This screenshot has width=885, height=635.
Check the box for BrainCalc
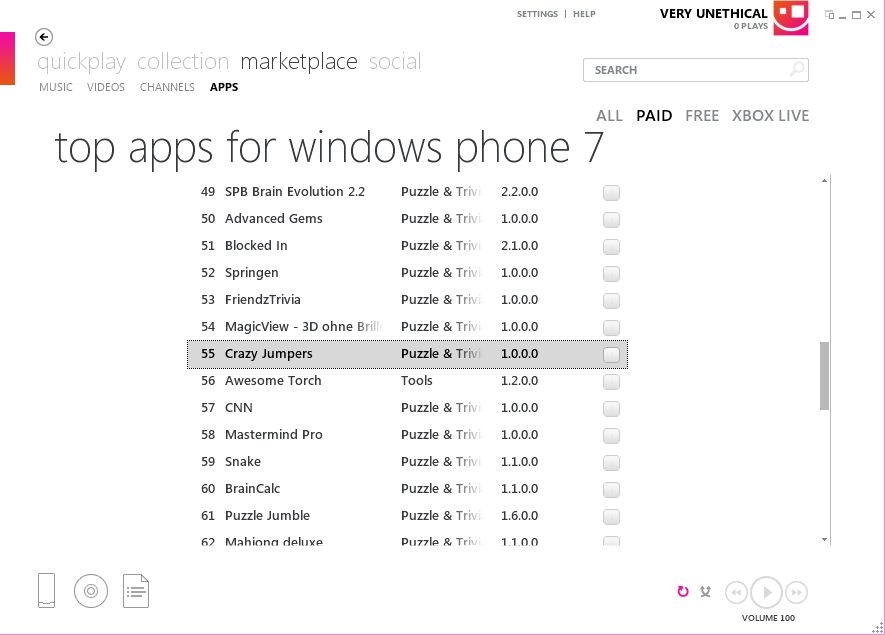point(611,490)
